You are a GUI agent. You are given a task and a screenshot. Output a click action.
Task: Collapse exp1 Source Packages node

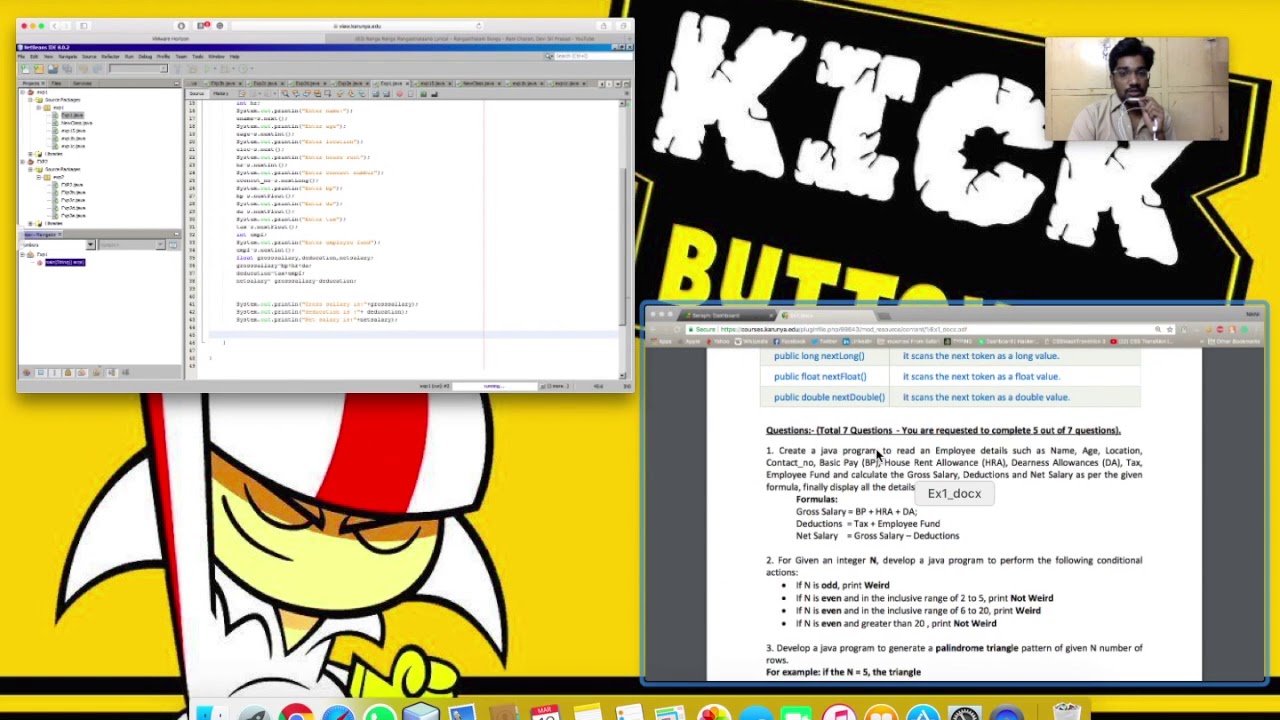(x=31, y=100)
